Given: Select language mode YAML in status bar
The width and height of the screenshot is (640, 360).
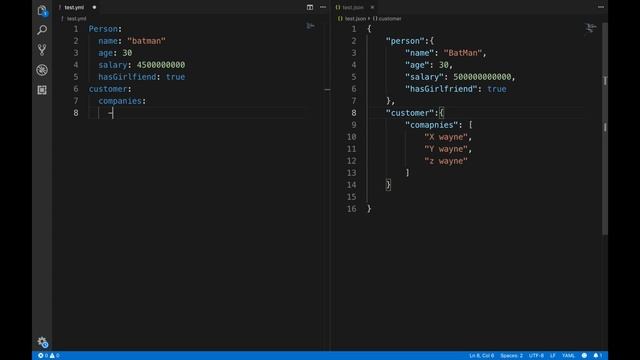Looking at the screenshot, I should [x=568, y=356].
